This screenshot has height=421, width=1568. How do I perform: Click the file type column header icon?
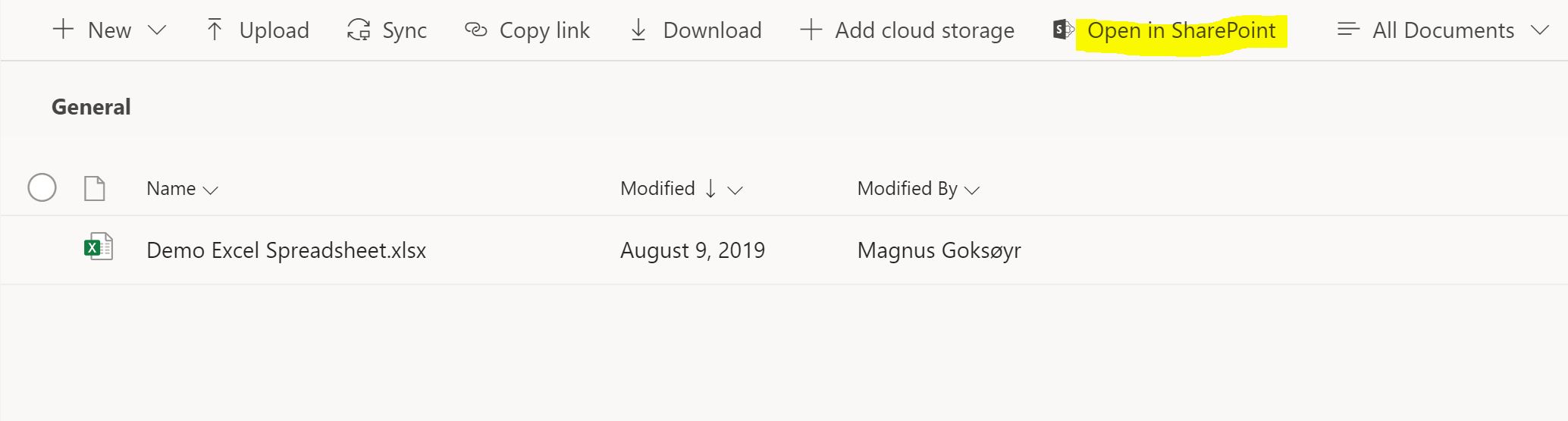pyautogui.click(x=94, y=188)
